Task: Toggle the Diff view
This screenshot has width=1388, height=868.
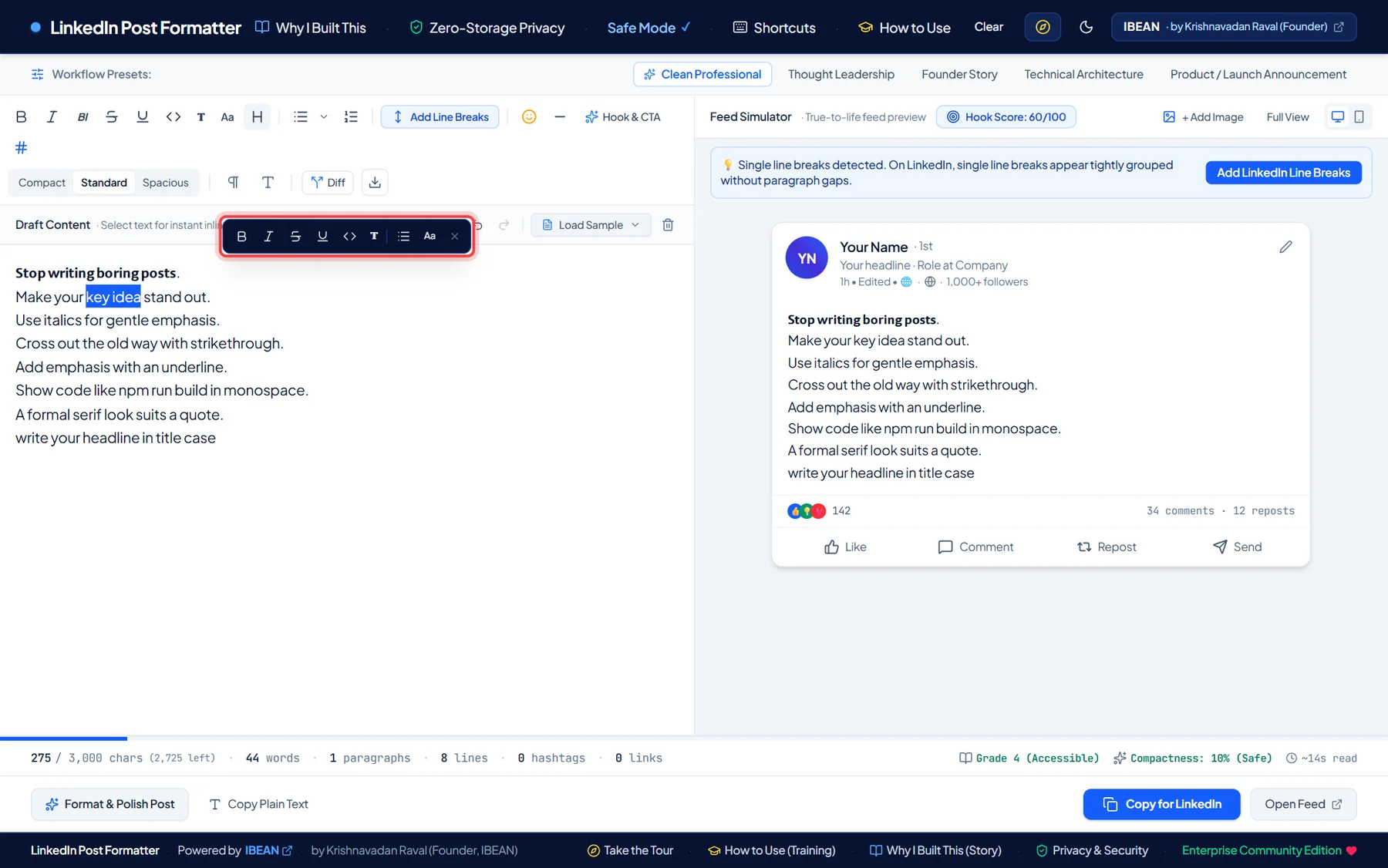Action: pyautogui.click(x=328, y=183)
